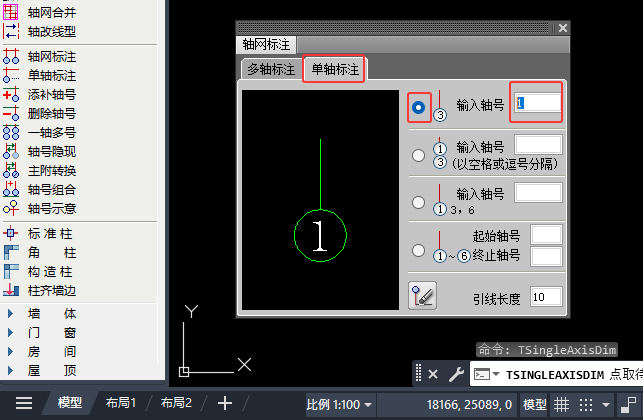The width and height of the screenshot is (643, 420).
Task: Toggle the grid display status bar icon
Action: coord(561,405)
